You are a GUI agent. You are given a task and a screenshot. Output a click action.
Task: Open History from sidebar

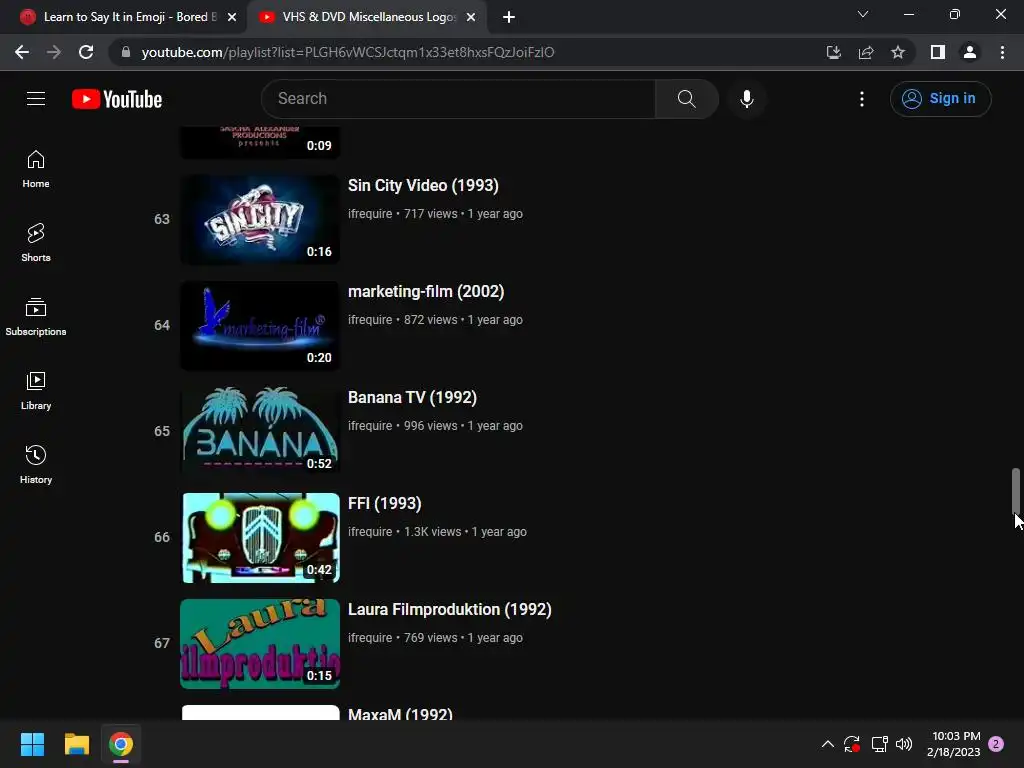pyautogui.click(x=36, y=464)
